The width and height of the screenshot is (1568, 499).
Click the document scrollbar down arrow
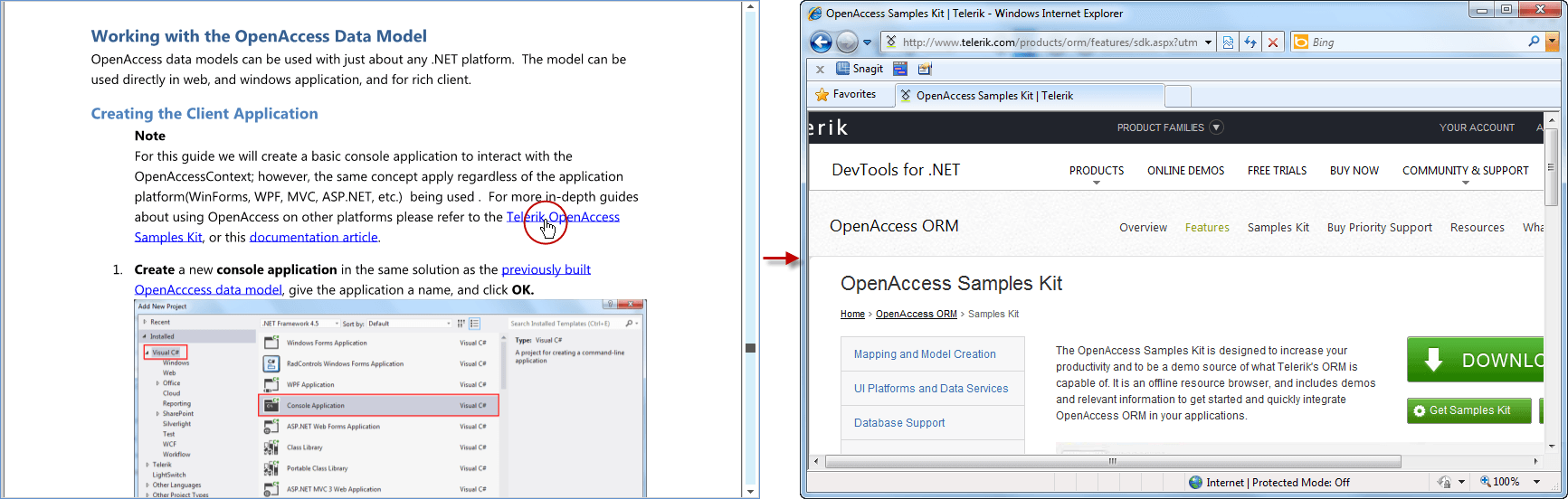pos(750,492)
